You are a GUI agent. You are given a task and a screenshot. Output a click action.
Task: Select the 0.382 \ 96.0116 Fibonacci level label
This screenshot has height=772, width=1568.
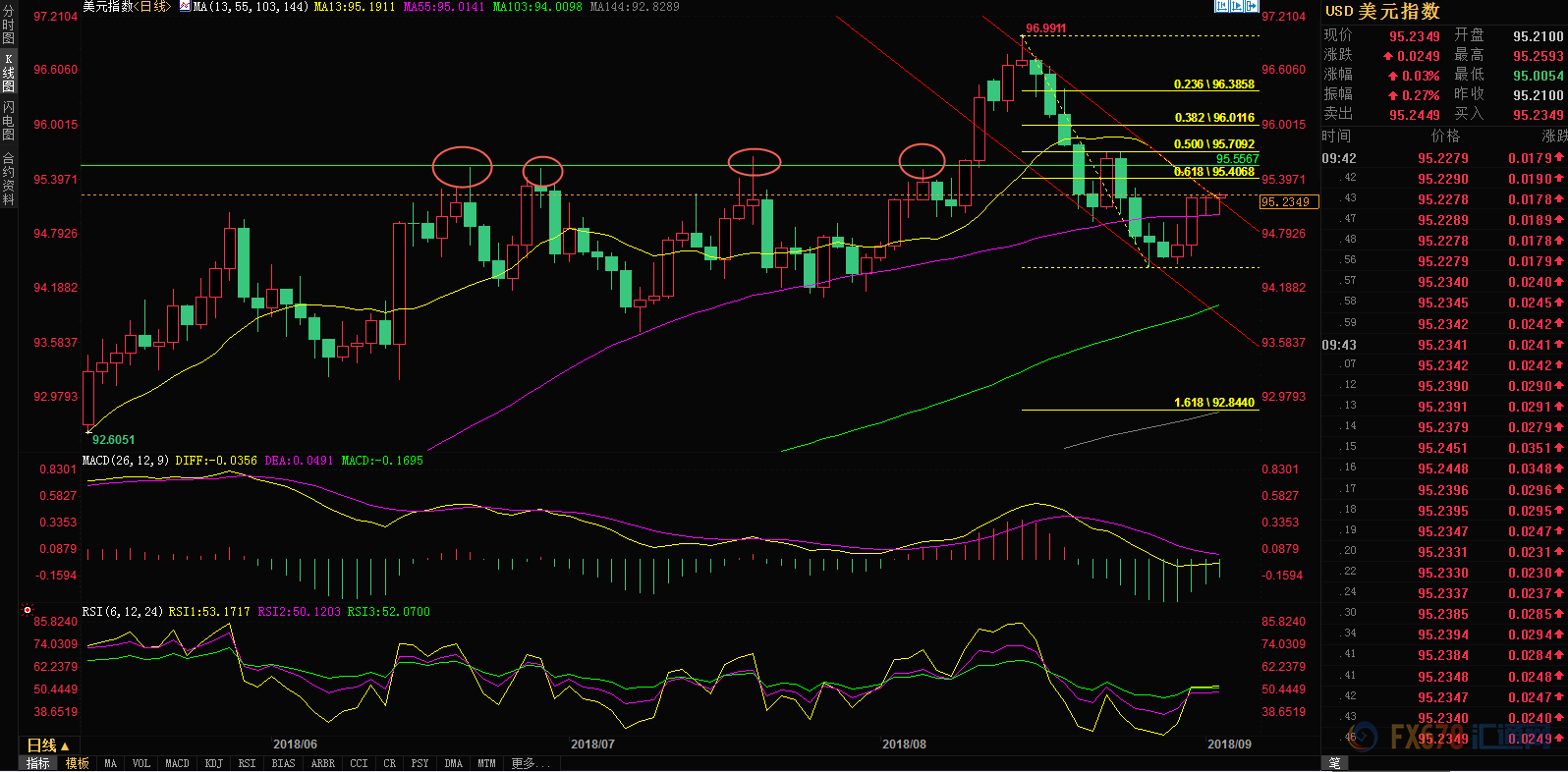pos(1214,118)
